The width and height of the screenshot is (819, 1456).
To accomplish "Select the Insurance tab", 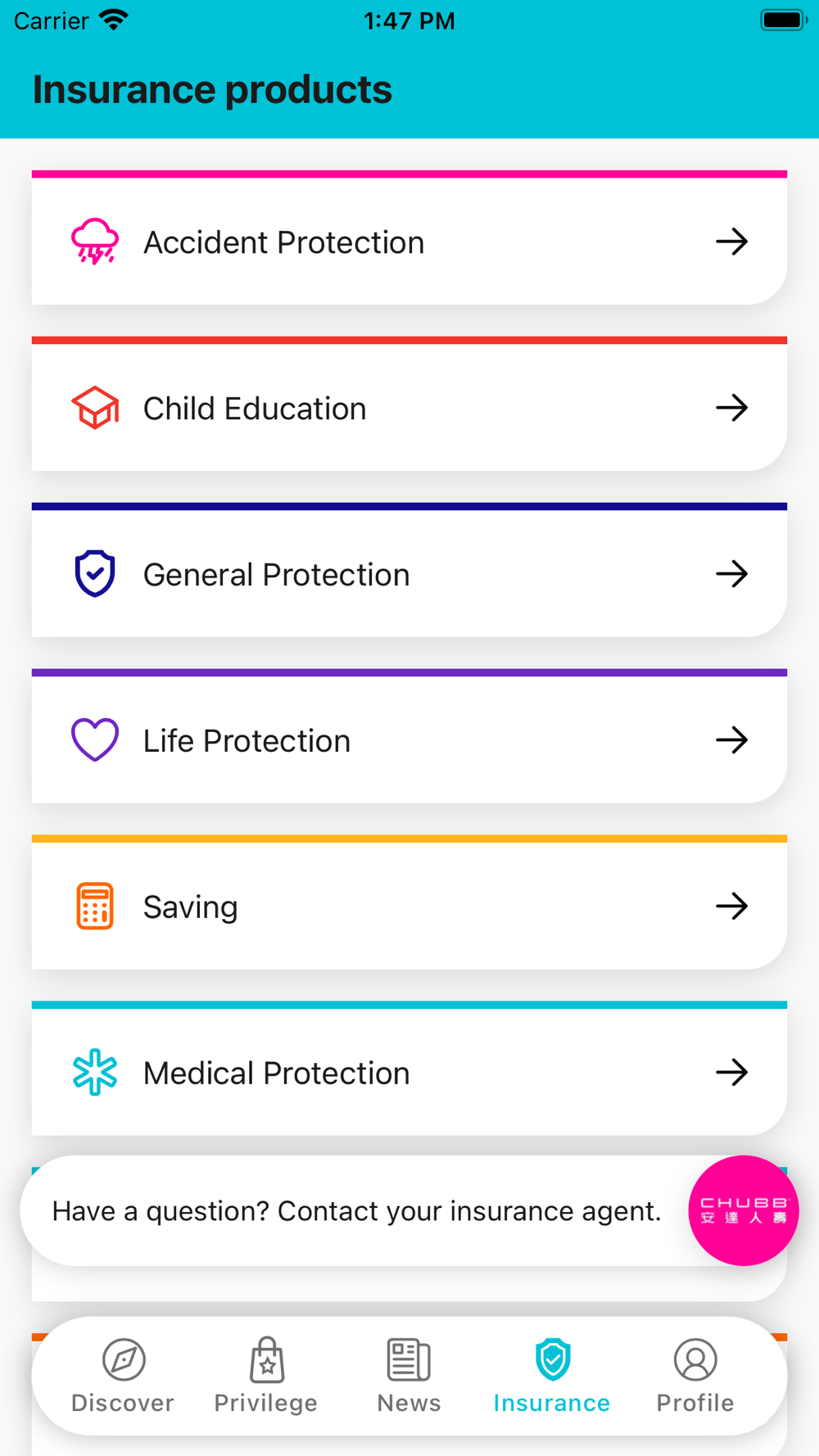I will (552, 1376).
